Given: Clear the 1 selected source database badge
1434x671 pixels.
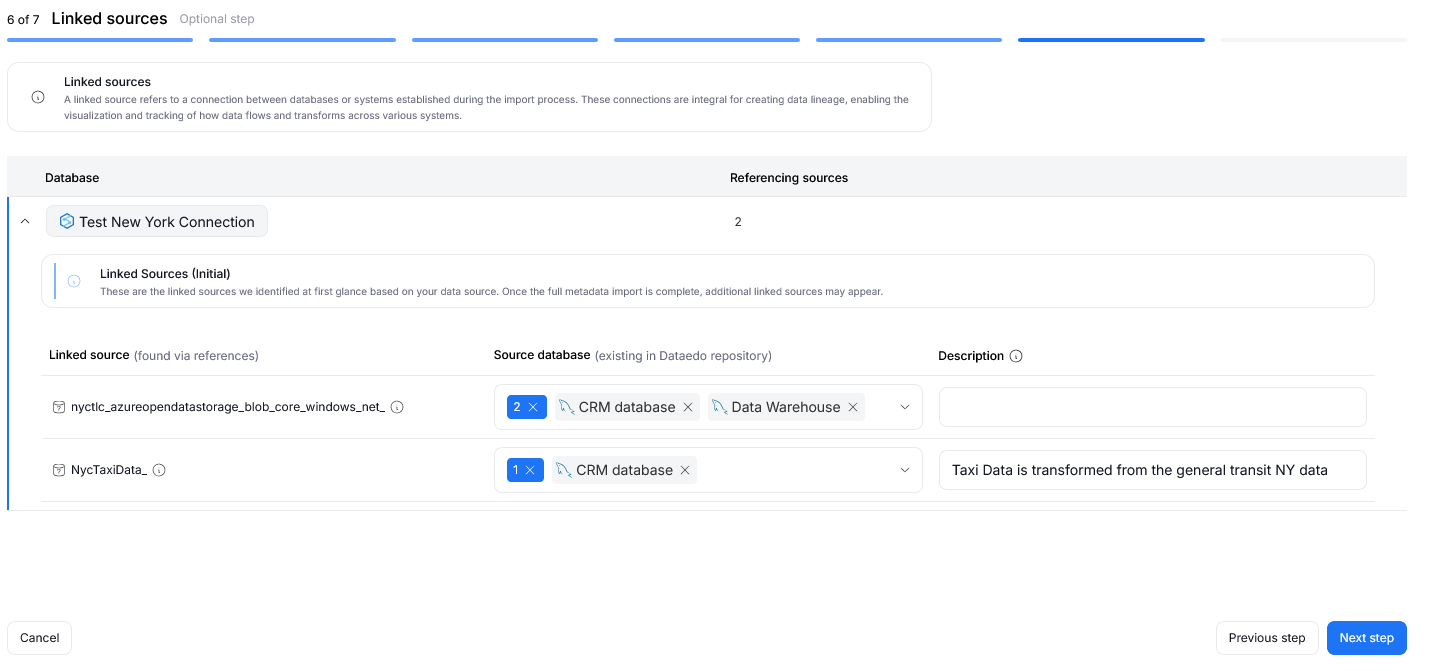Looking at the screenshot, I should click(x=530, y=470).
